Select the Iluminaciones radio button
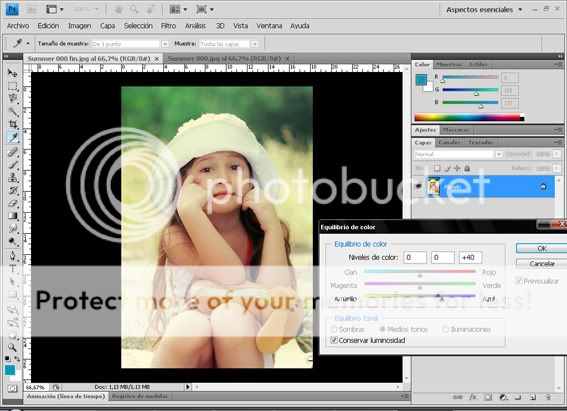567x411 pixels. (446, 329)
